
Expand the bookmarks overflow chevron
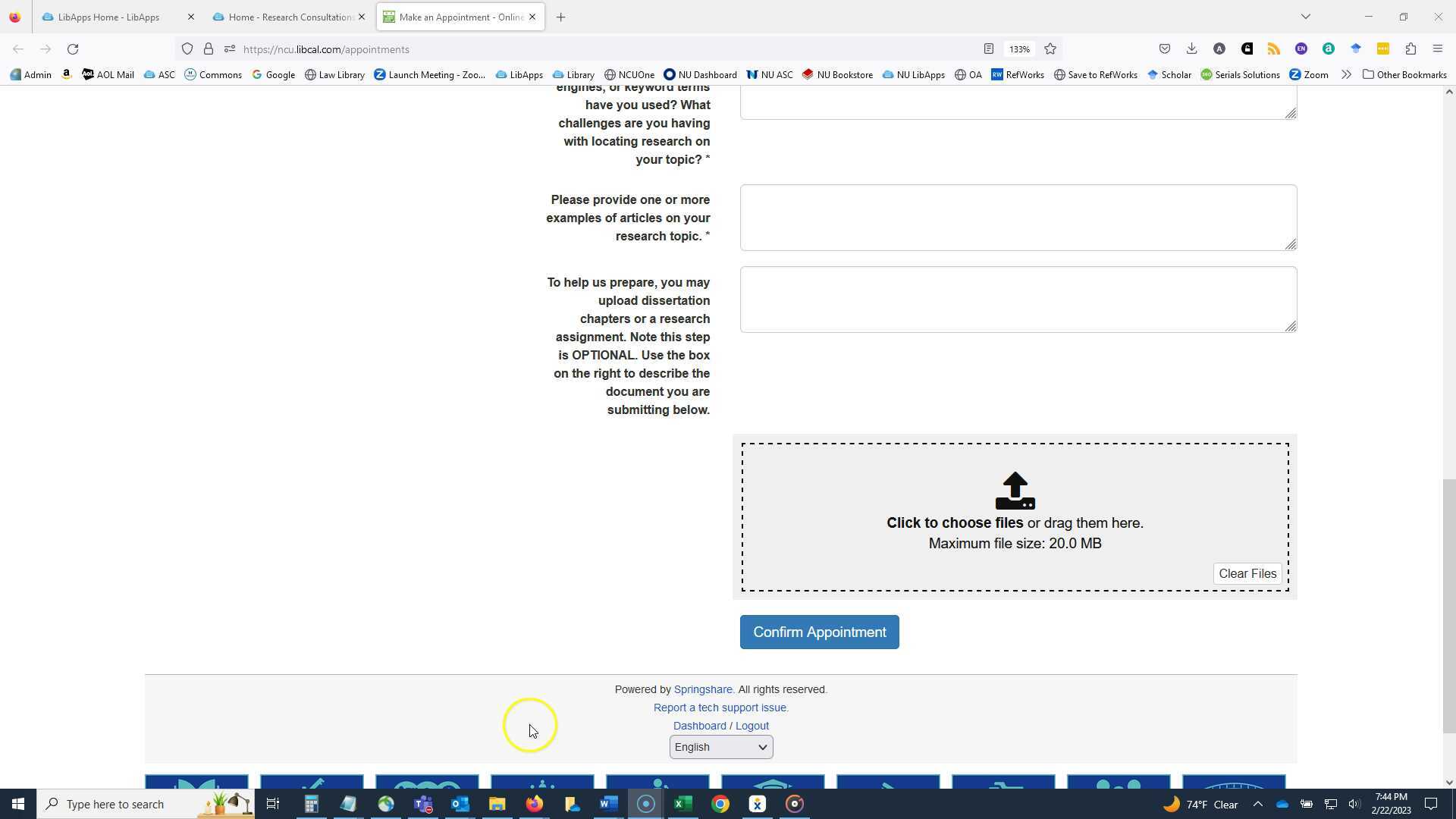tap(1346, 74)
